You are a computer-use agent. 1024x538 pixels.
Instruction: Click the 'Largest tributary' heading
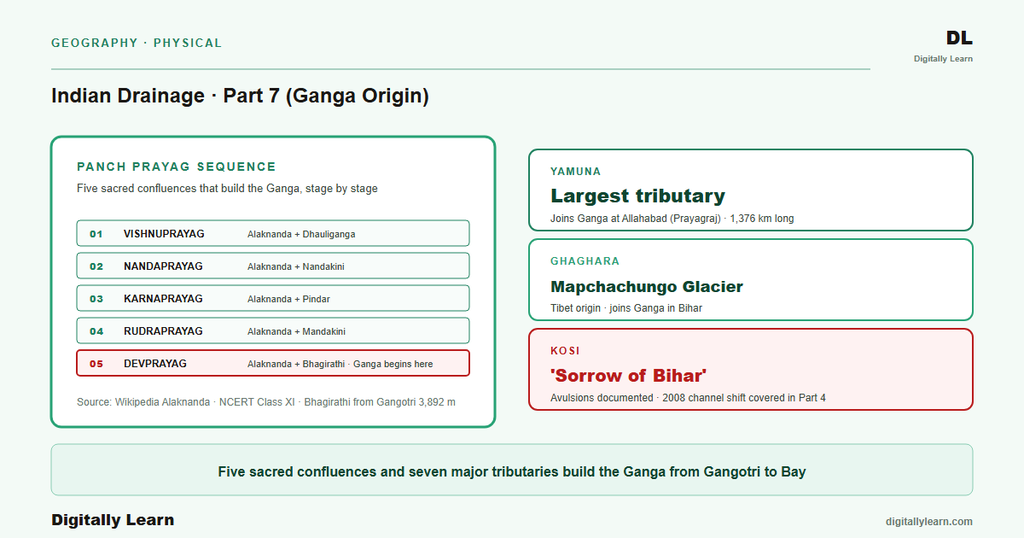point(637,196)
